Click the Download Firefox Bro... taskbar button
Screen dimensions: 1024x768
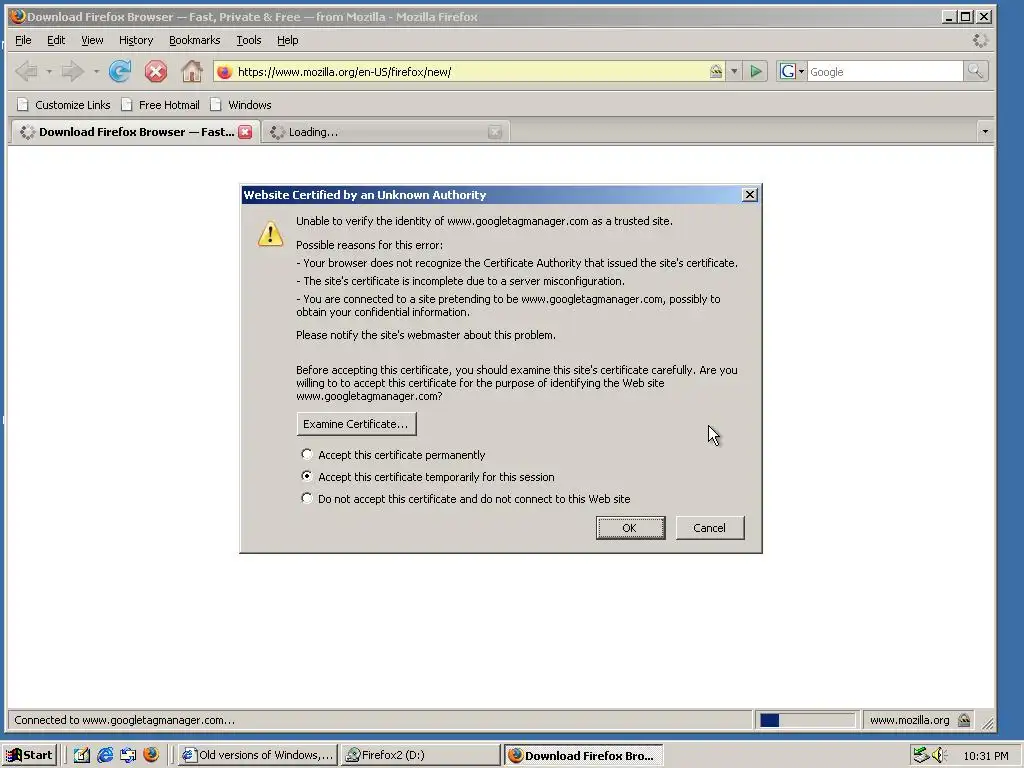click(584, 756)
